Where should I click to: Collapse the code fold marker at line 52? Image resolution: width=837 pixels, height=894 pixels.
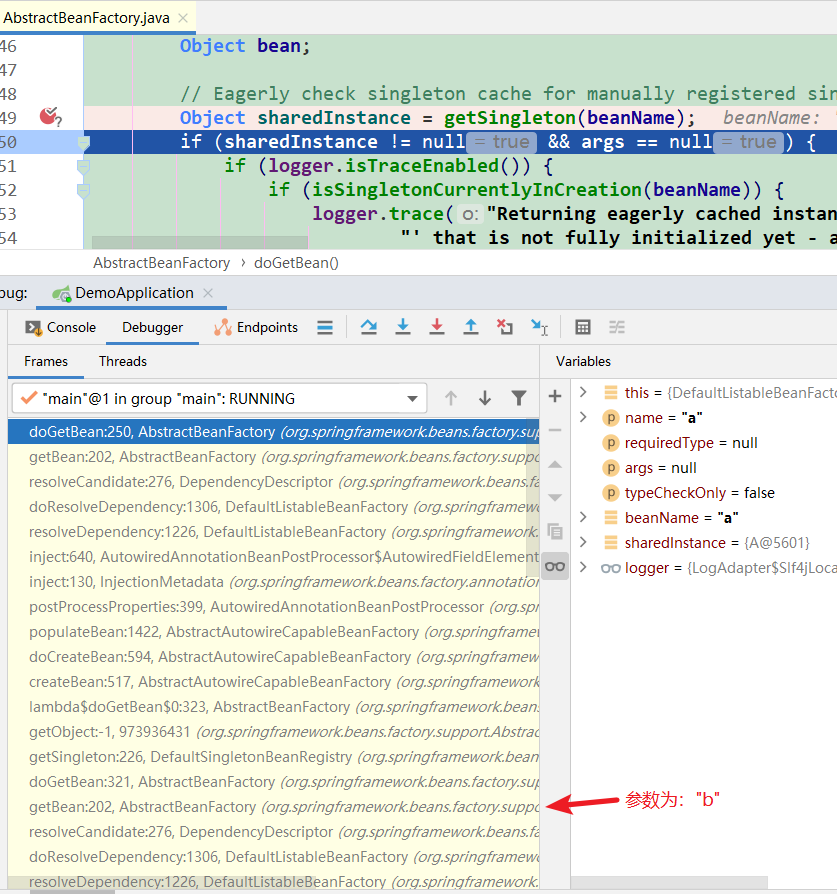tap(83, 190)
